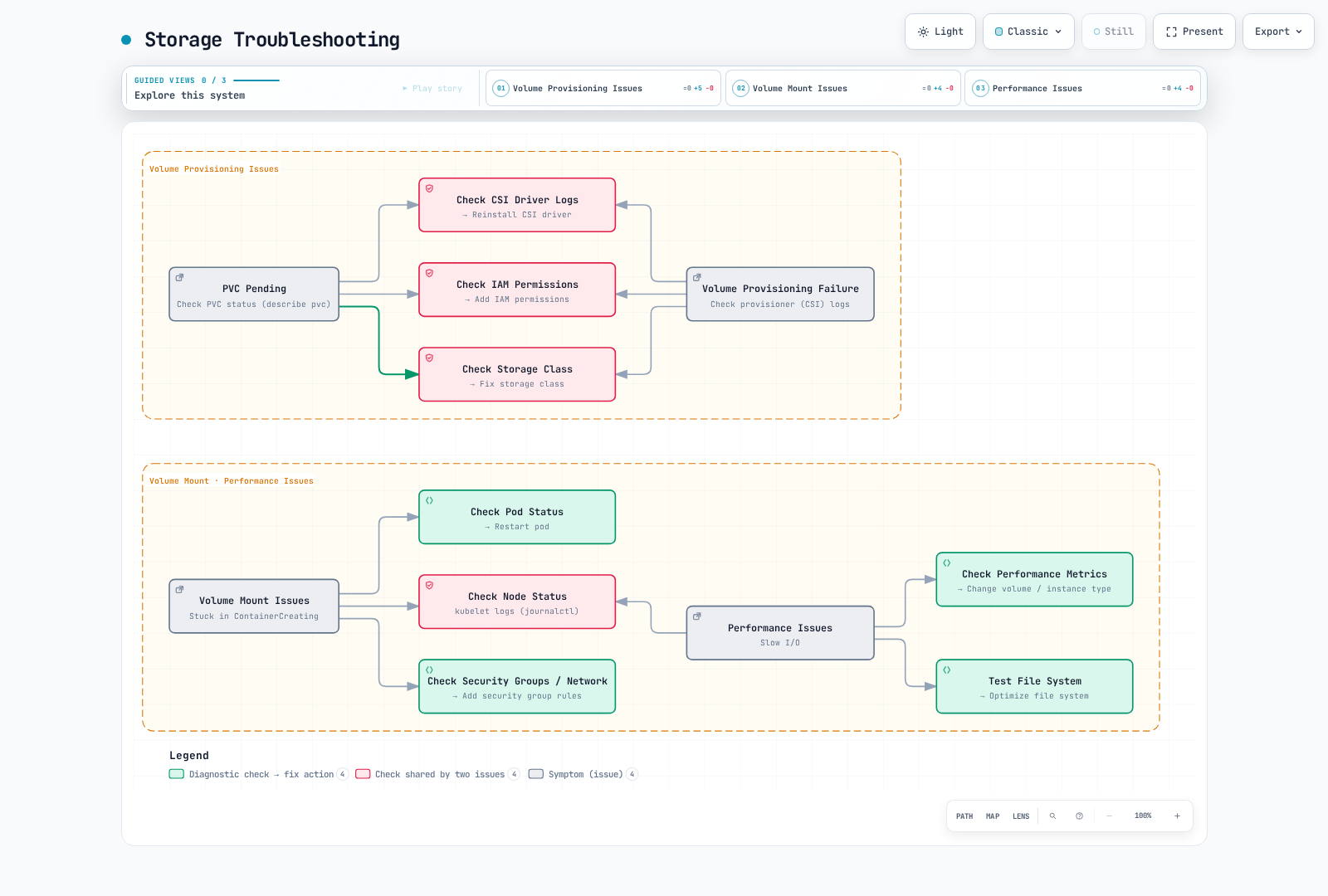This screenshot has height=896, width=1328.
Task: Click the code icon in Check Security Groups node
Action: (x=429, y=670)
